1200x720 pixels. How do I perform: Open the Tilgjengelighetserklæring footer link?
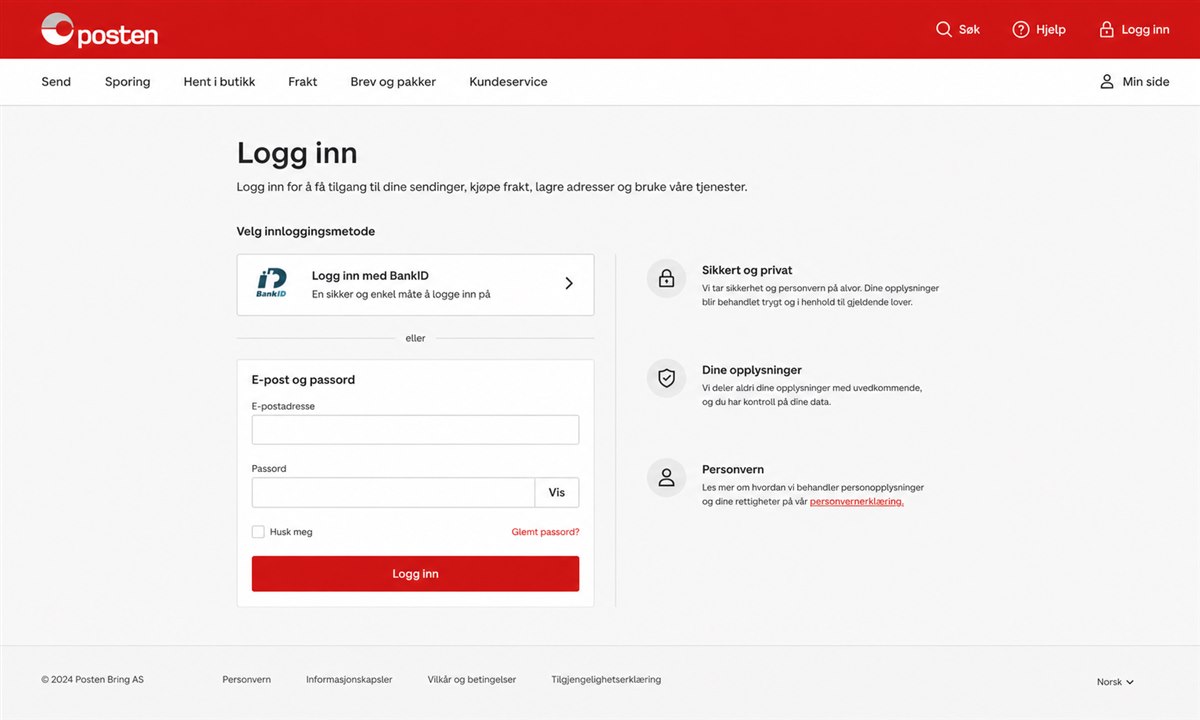(x=606, y=680)
